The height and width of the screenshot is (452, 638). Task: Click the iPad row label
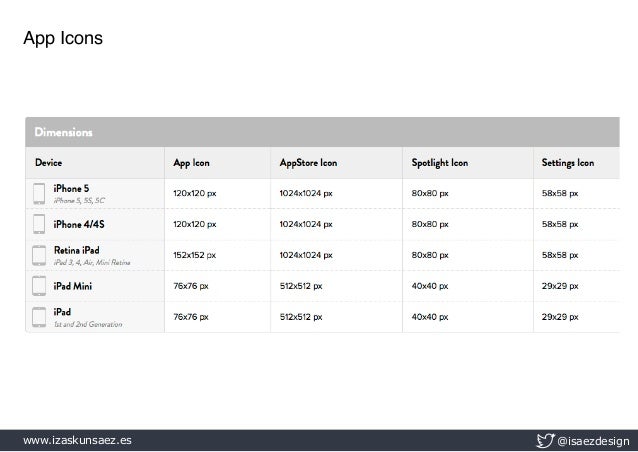pos(62,312)
